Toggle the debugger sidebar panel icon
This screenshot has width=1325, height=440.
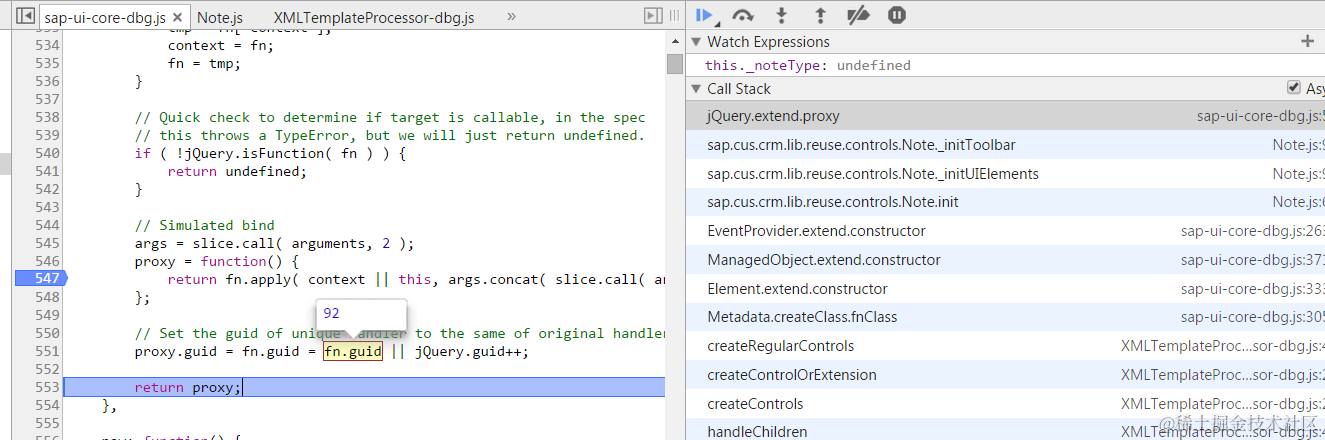coord(653,16)
